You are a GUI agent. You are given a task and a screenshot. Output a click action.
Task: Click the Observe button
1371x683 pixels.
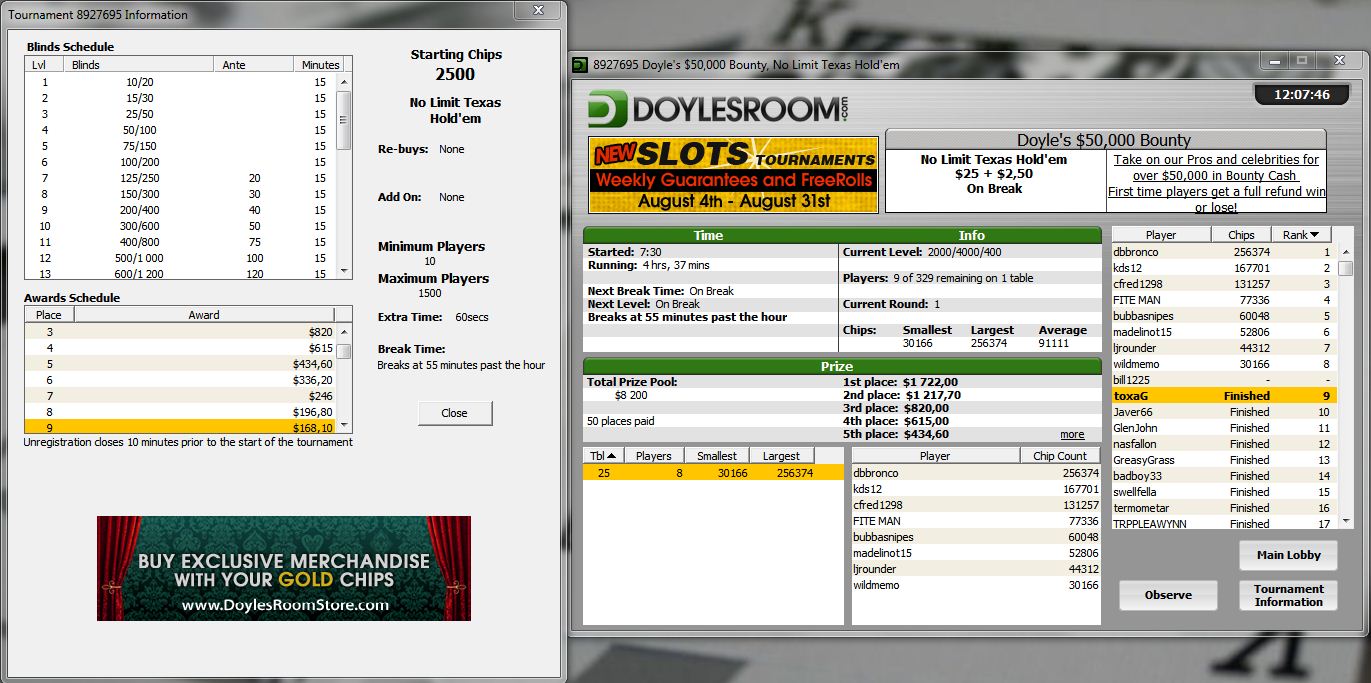(x=1168, y=595)
